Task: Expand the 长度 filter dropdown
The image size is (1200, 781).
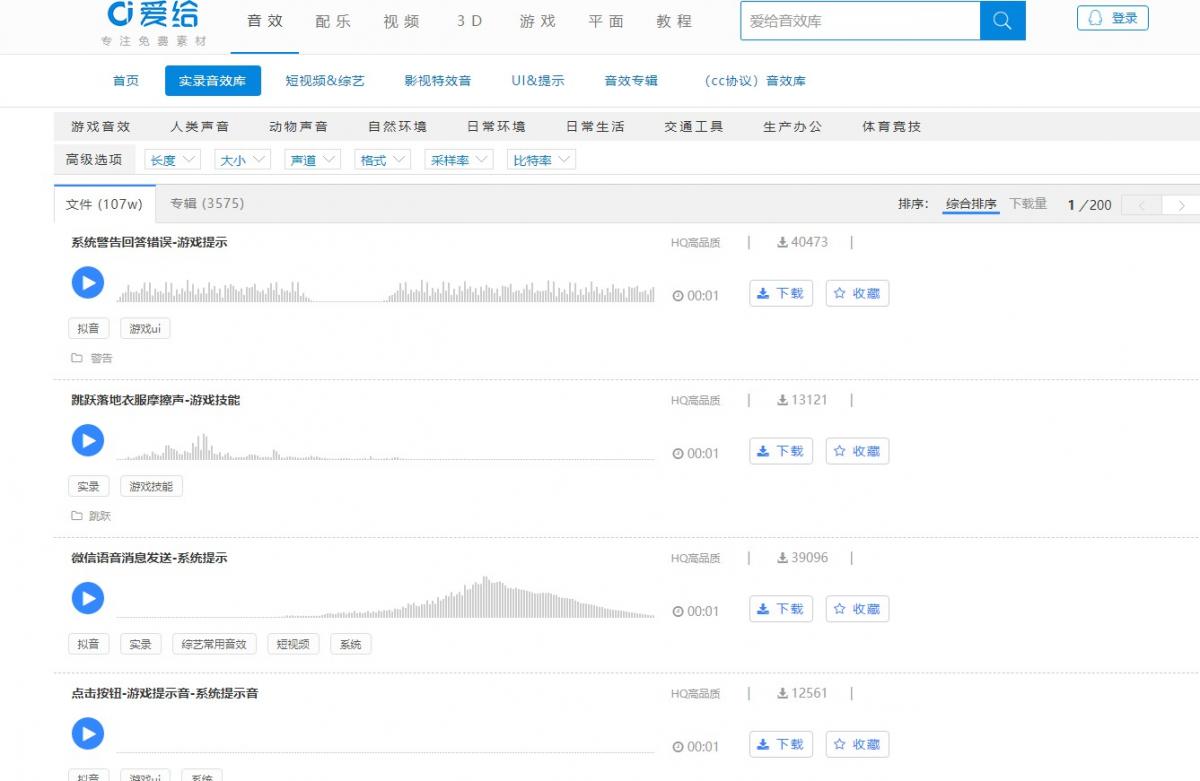Action: [173, 160]
